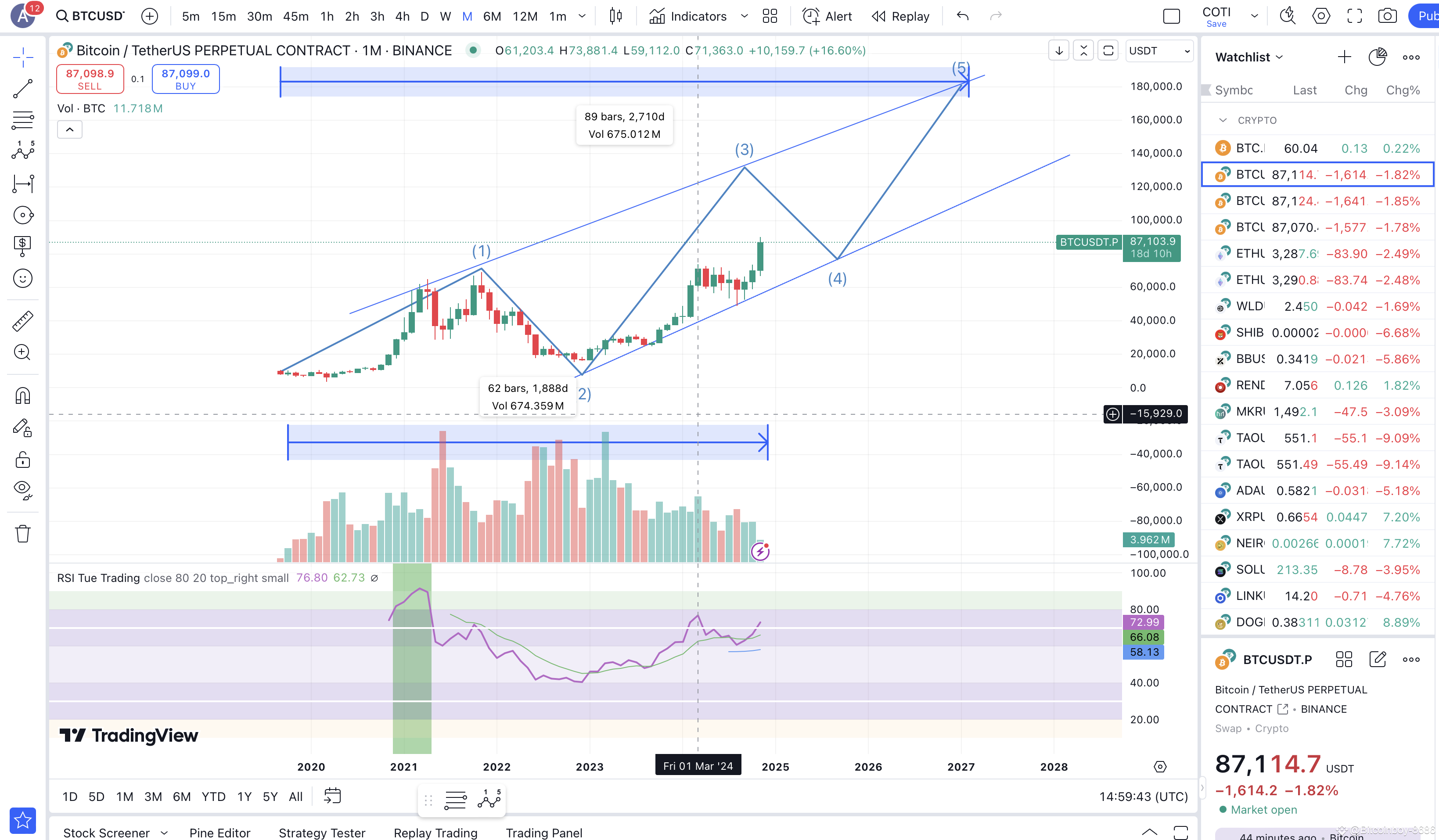Select the Measure ruler tool

pos(23,321)
